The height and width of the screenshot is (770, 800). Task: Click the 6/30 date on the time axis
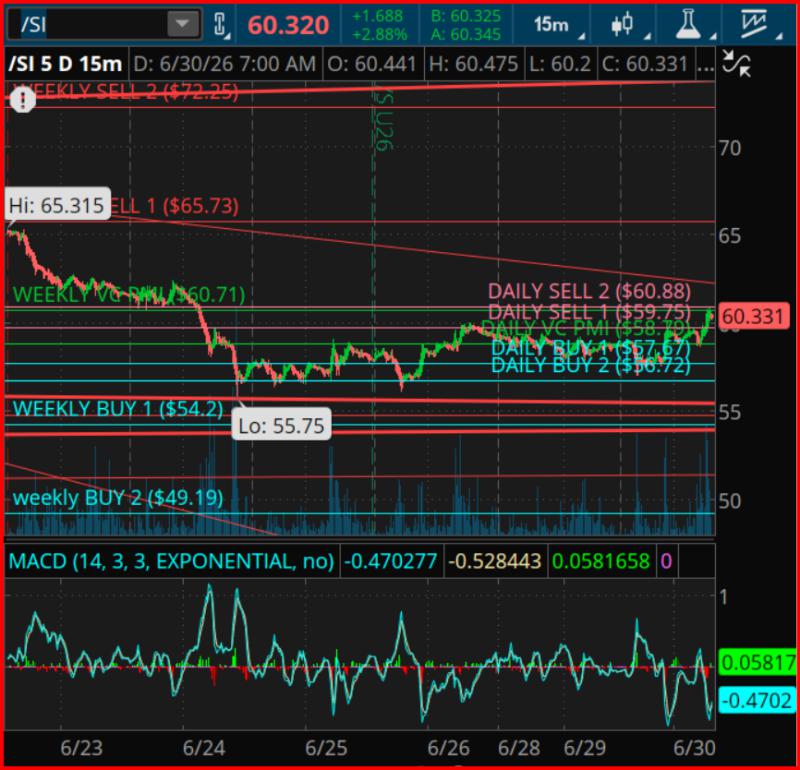(x=694, y=748)
